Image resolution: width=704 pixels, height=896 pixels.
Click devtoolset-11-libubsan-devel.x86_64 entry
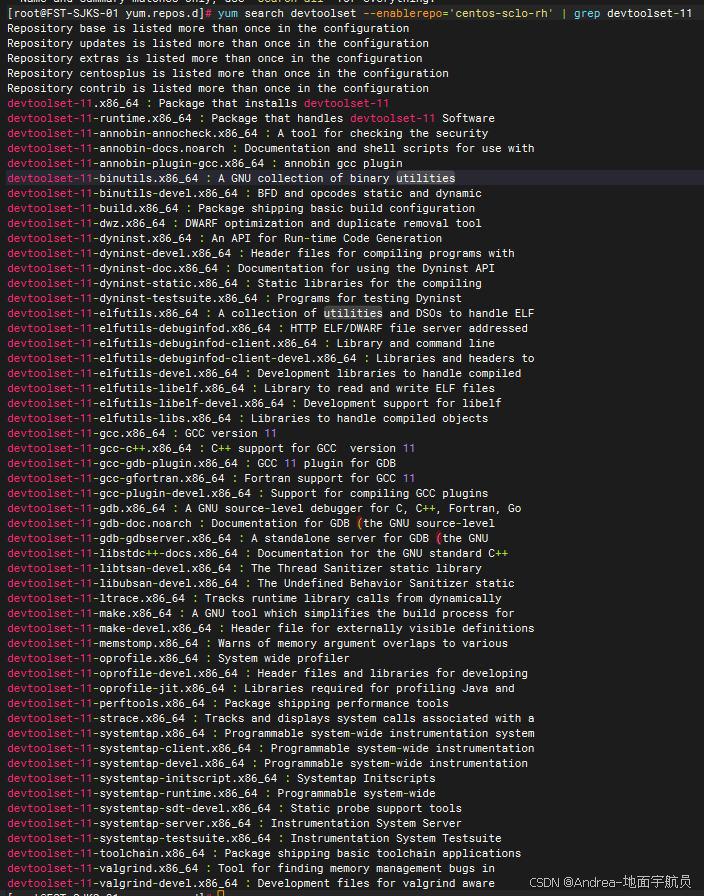click(261, 583)
